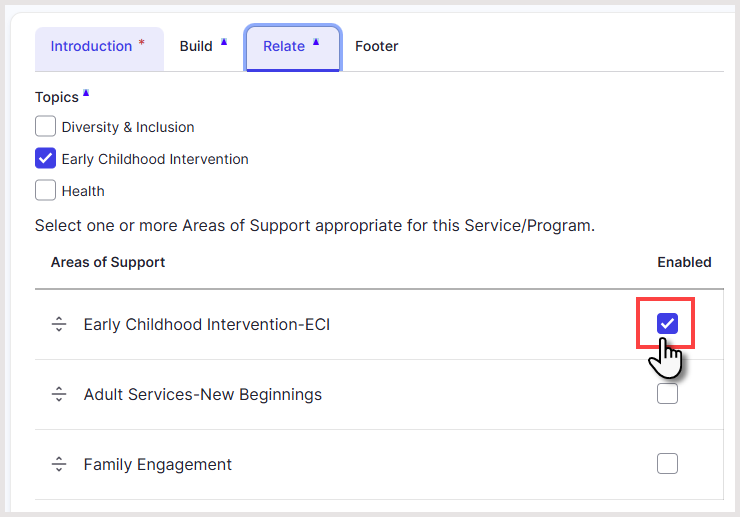Click the Health label text
Screen dimensions: 740x517
[83, 191]
